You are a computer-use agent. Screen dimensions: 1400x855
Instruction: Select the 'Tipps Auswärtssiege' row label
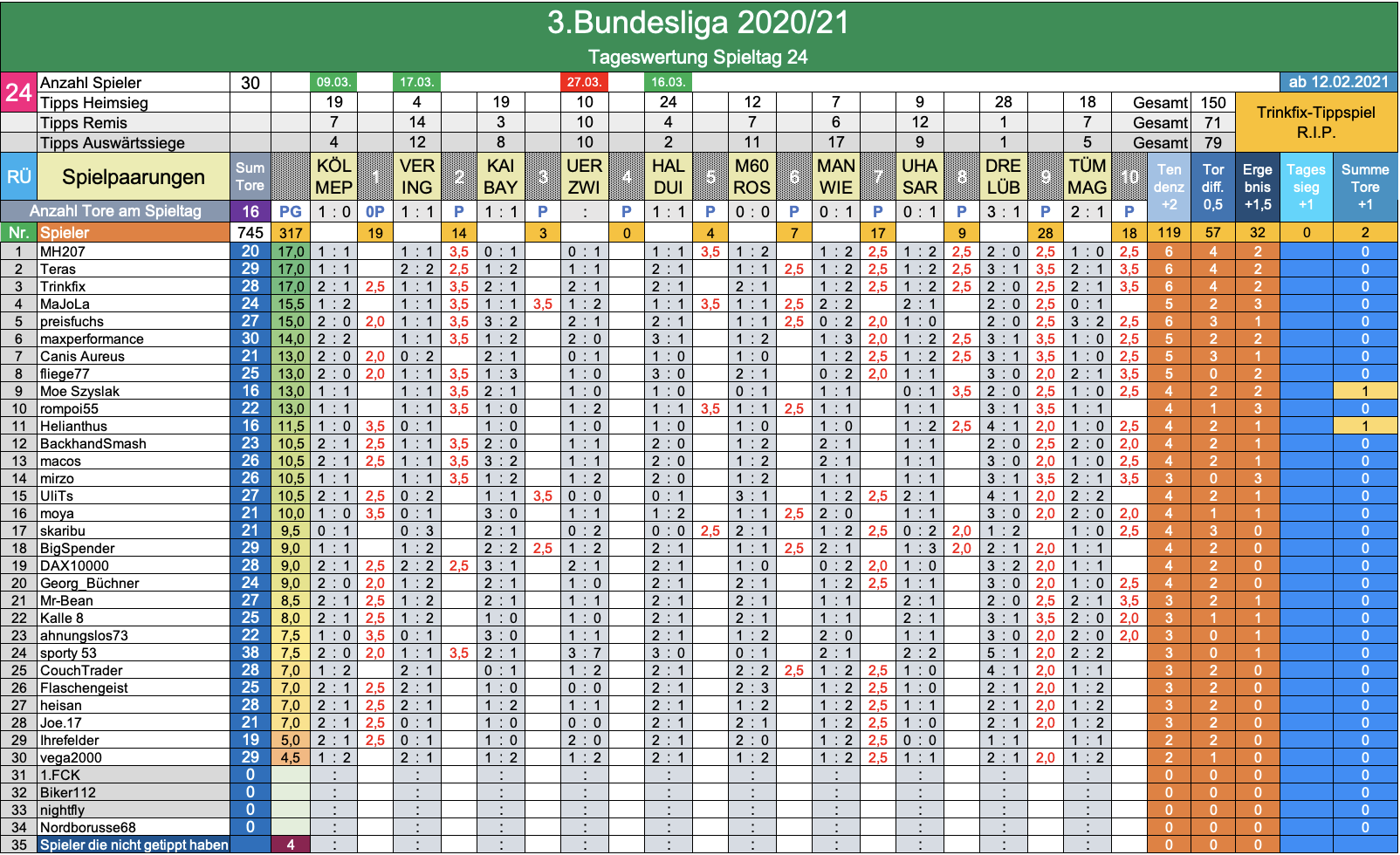pyautogui.click(x=134, y=143)
